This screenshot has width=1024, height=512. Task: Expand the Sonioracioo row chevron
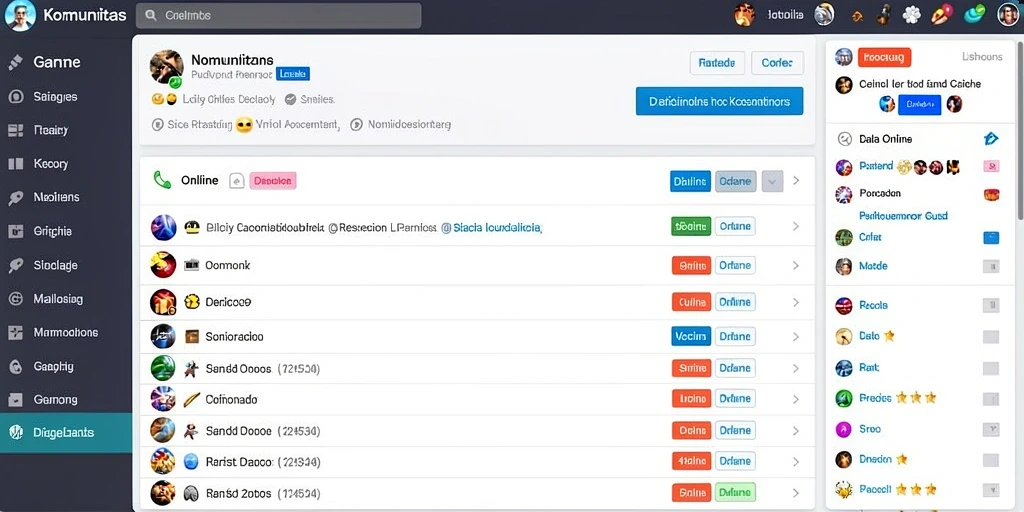(x=795, y=337)
